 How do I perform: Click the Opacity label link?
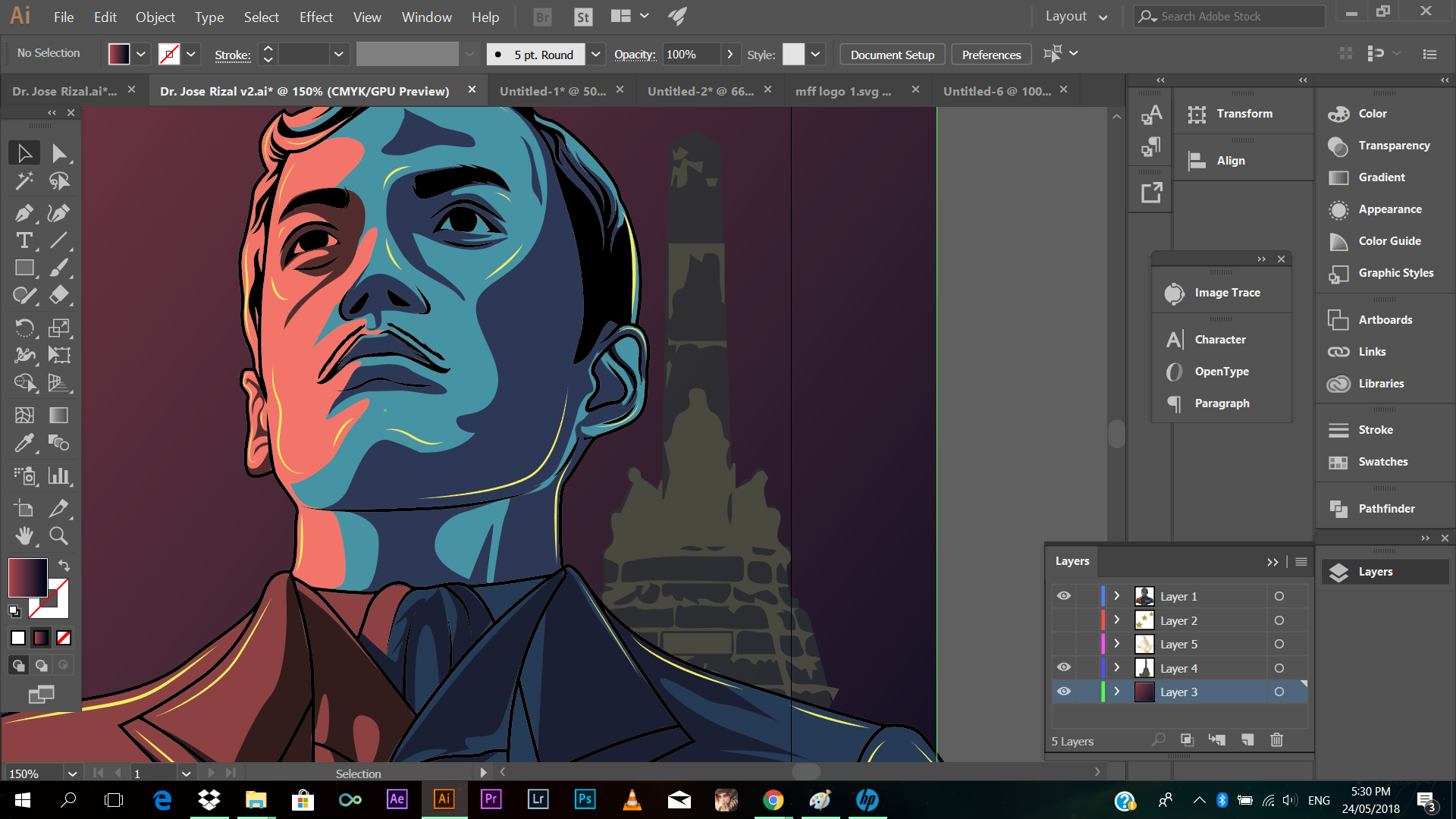[x=635, y=55]
